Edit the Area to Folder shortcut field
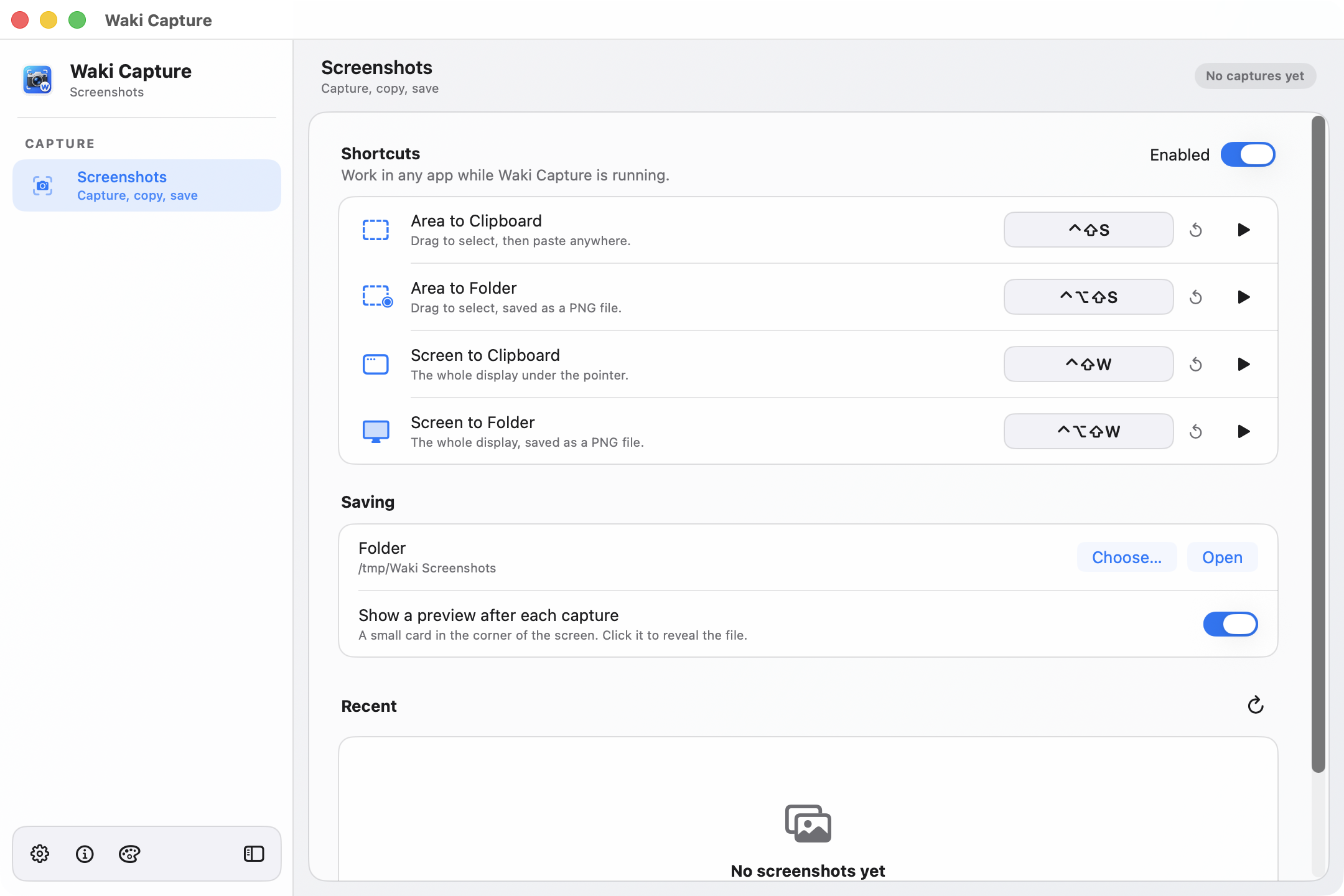This screenshot has height=896, width=1344. tap(1088, 297)
